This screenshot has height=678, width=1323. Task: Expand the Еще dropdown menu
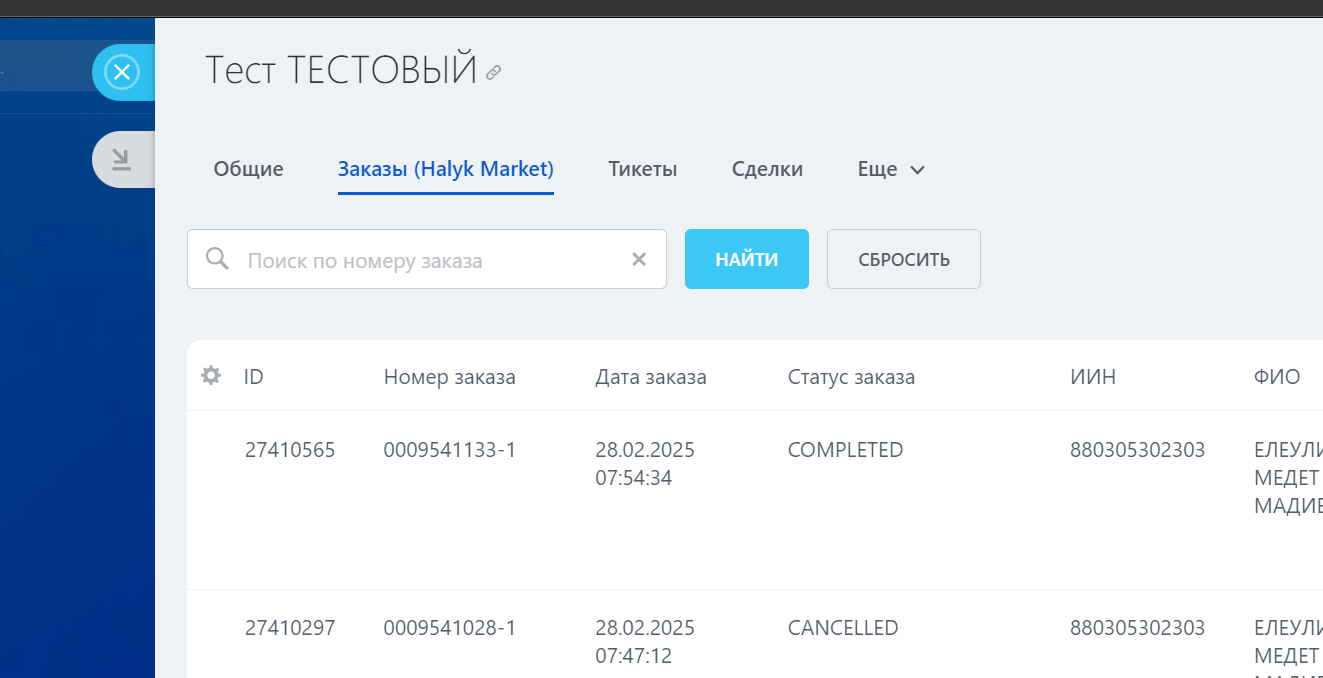(x=890, y=169)
